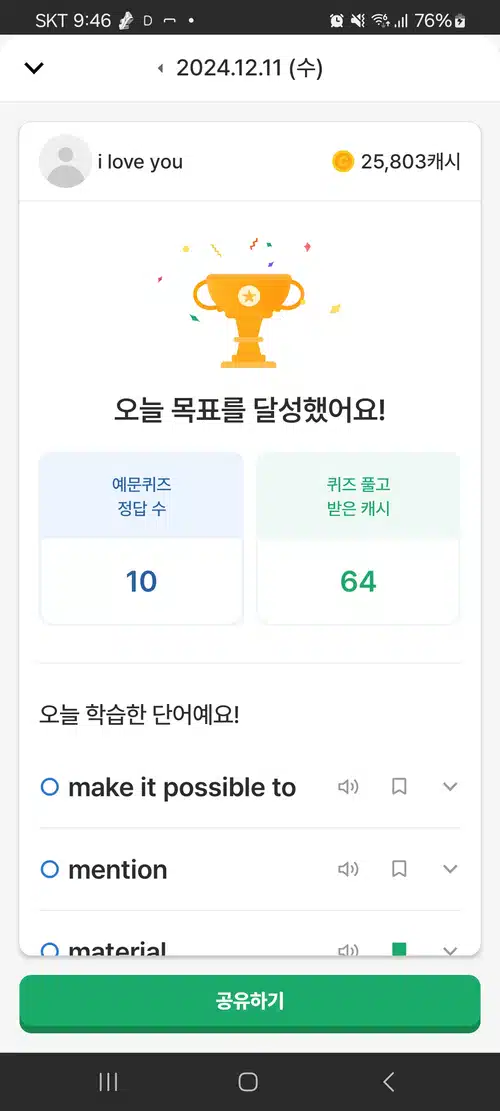Play pronunciation for 'mention'

click(348, 869)
